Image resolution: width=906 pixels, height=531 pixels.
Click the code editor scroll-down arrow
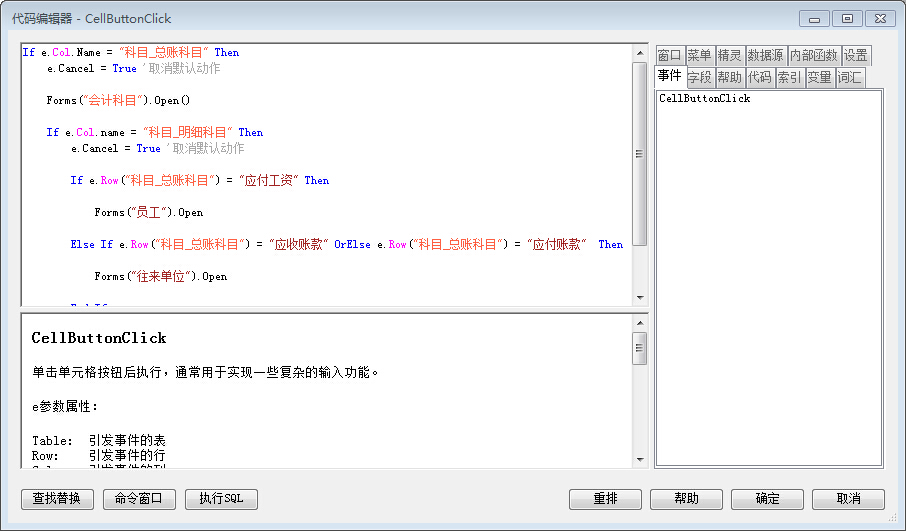pos(640,298)
